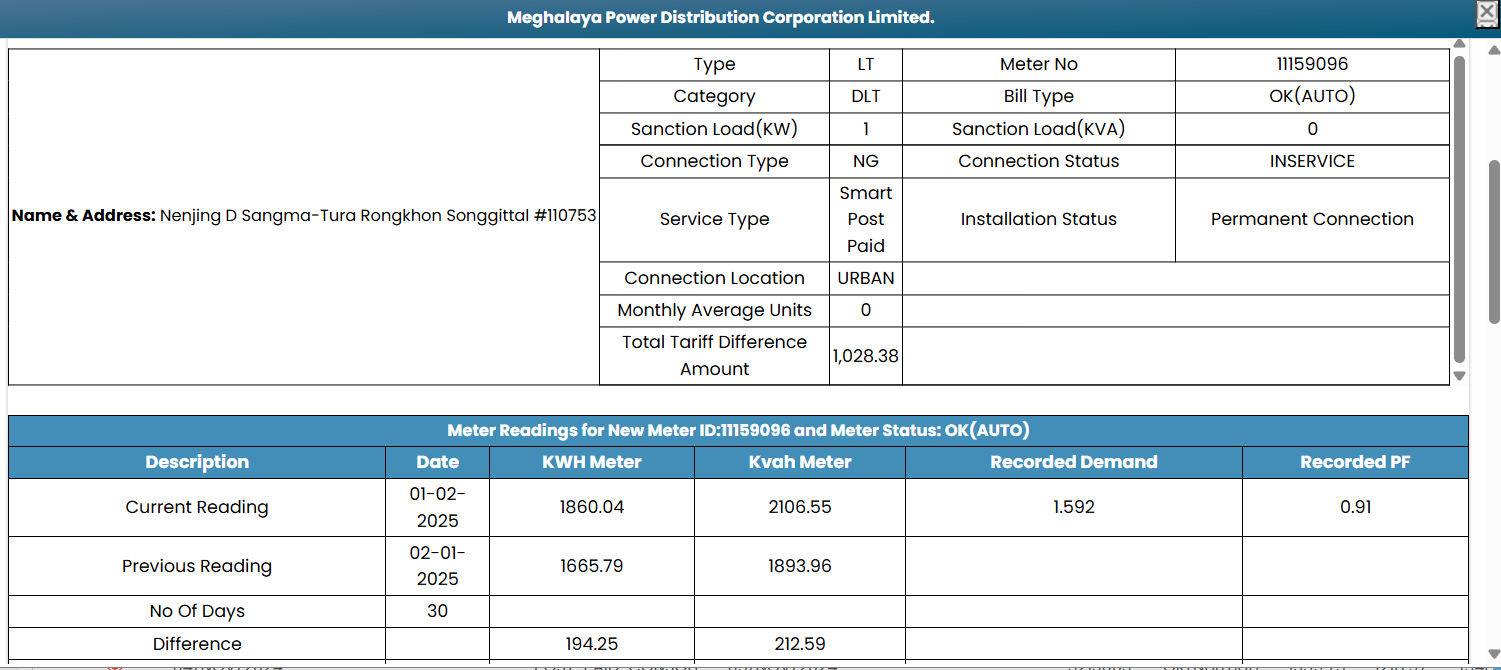The height and width of the screenshot is (670, 1501).
Task: Click the current KWH reading '1860.04'
Action: coord(592,508)
